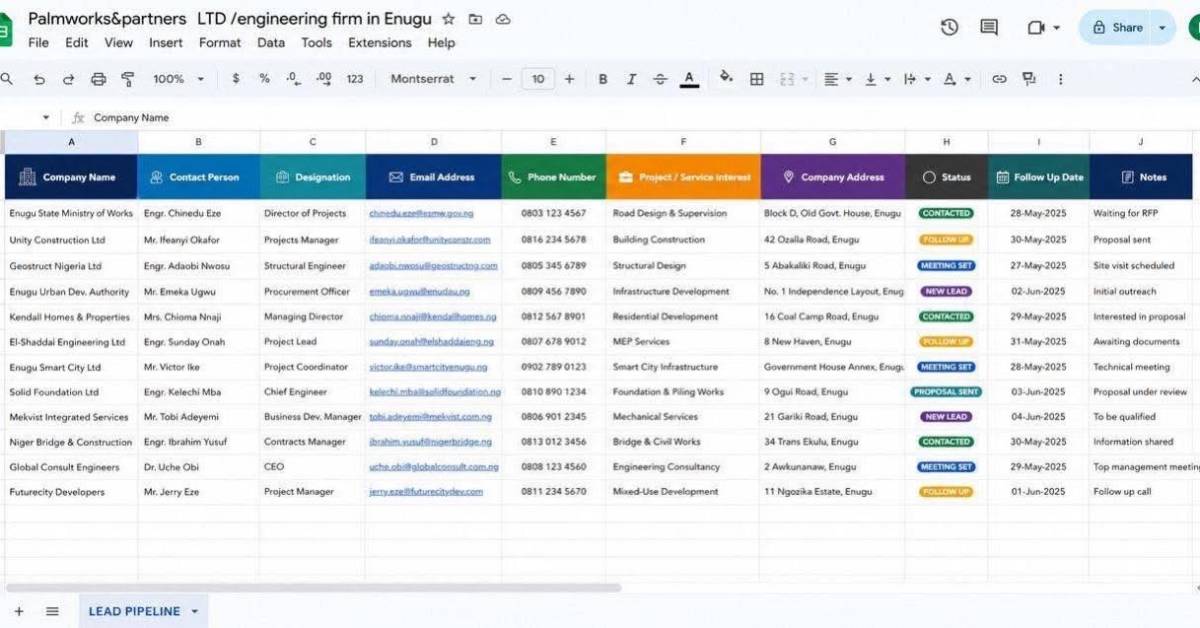Open the fill color bucket

tap(726, 78)
